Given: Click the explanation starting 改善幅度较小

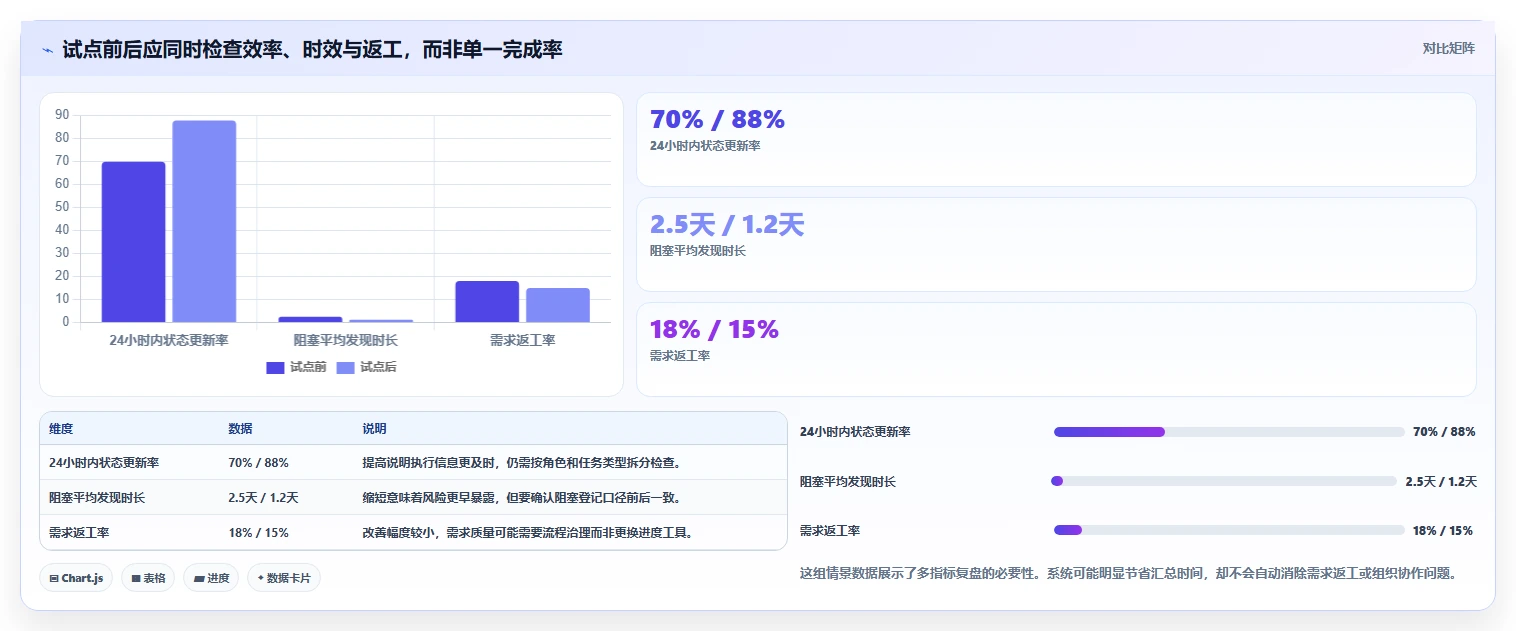Looking at the screenshot, I should [x=528, y=533].
